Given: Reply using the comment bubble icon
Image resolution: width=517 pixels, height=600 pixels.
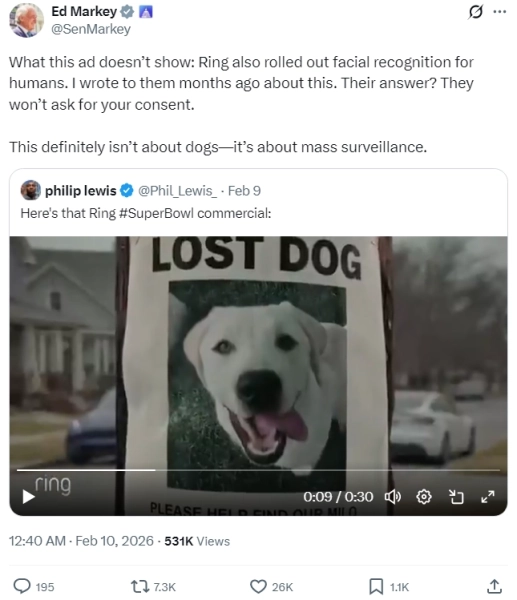Looking at the screenshot, I should click(22, 586).
